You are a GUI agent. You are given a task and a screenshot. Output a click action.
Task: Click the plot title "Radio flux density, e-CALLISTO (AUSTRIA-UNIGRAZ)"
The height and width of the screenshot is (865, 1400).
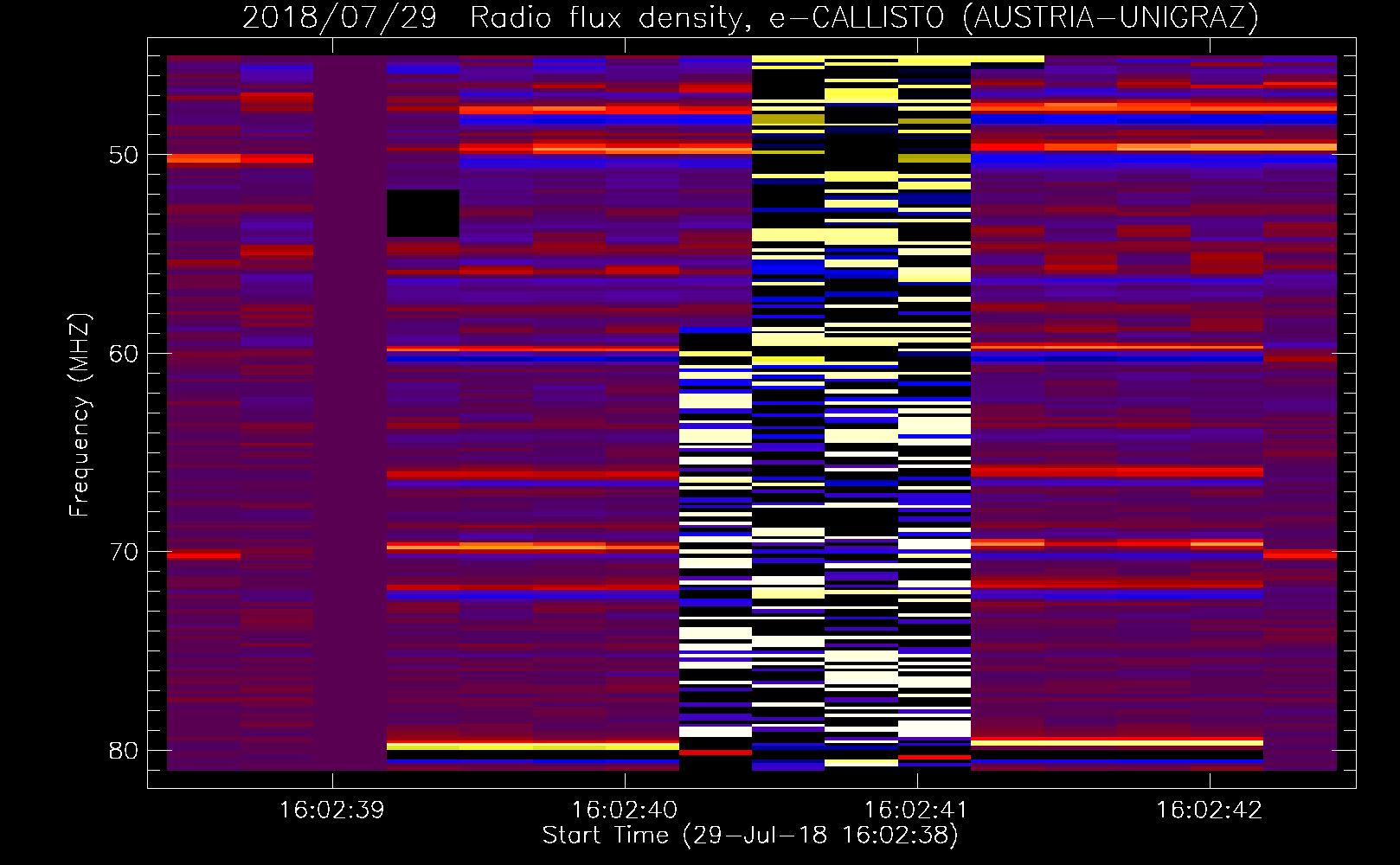[864, 17]
